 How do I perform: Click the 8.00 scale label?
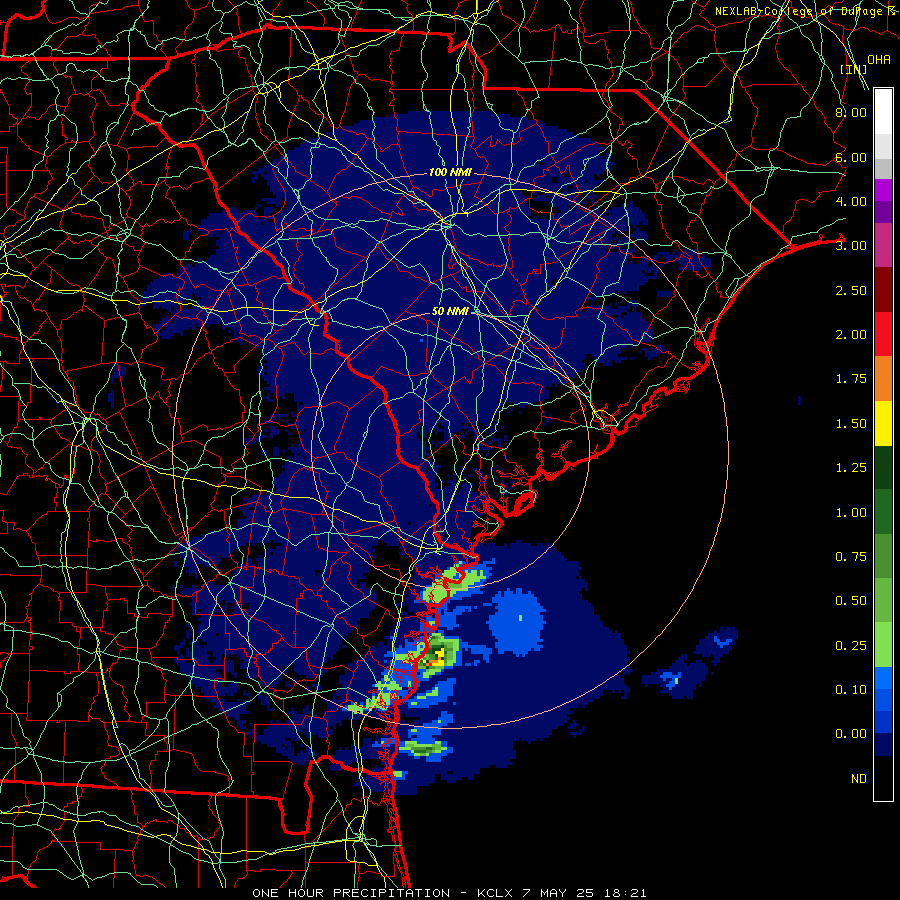click(851, 112)
